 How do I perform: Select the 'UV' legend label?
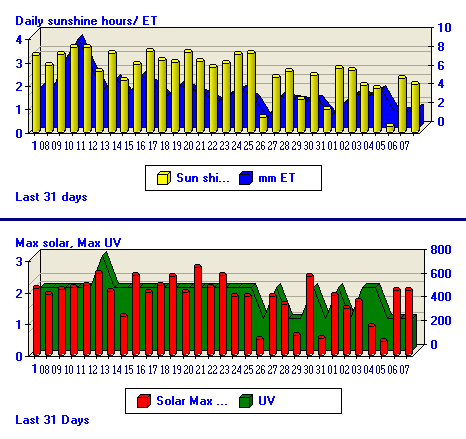pos(267,401)
